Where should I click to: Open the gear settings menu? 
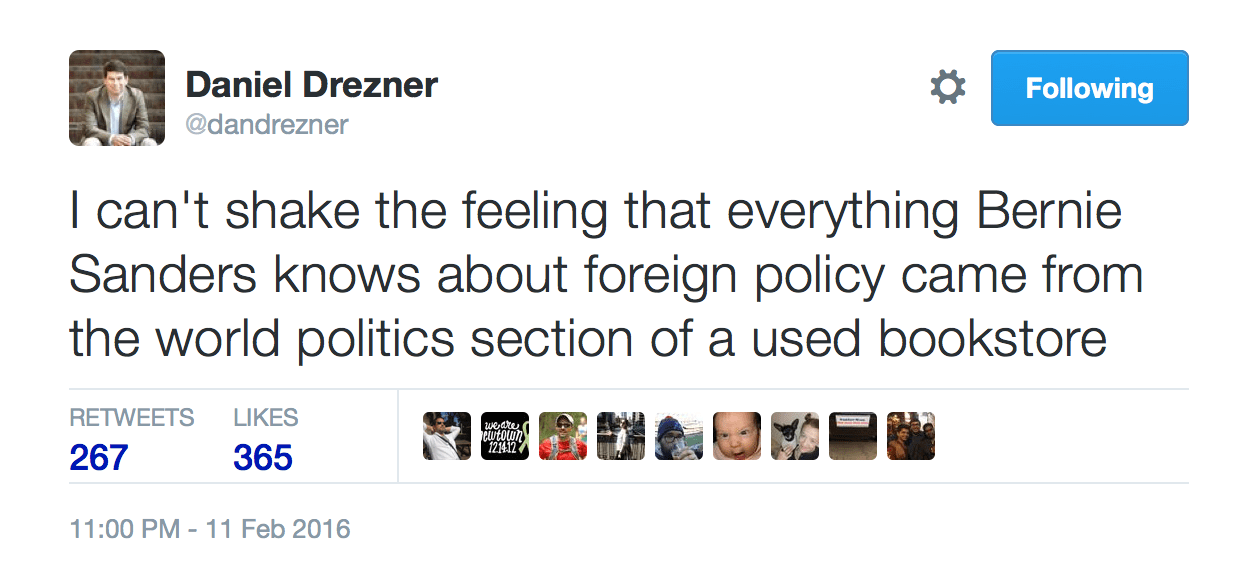point(948,88)
